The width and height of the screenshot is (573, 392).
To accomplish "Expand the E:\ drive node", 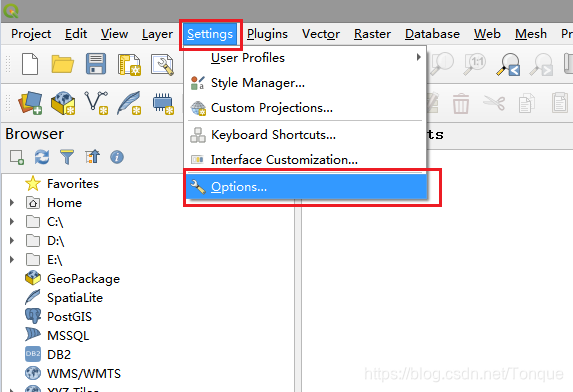I will pyautogui.click(x=12, y=259).
